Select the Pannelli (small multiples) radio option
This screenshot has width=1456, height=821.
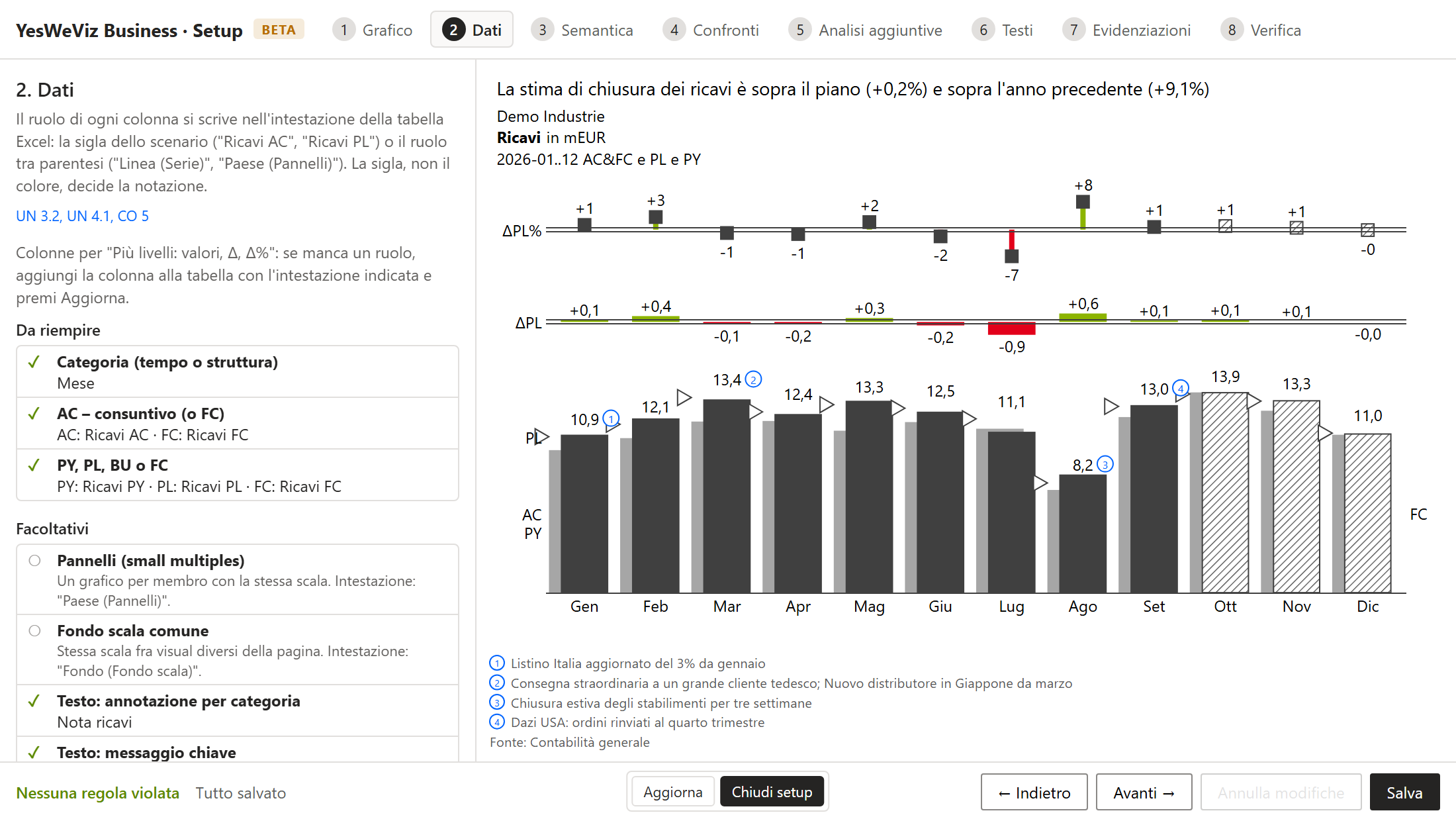click(x=35, y=561)
